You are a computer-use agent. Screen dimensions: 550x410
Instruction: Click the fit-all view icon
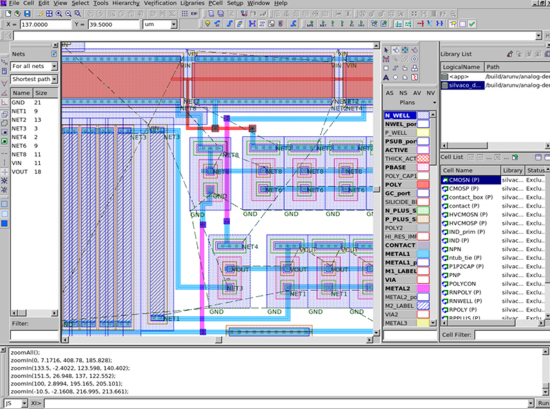(49, 14)
